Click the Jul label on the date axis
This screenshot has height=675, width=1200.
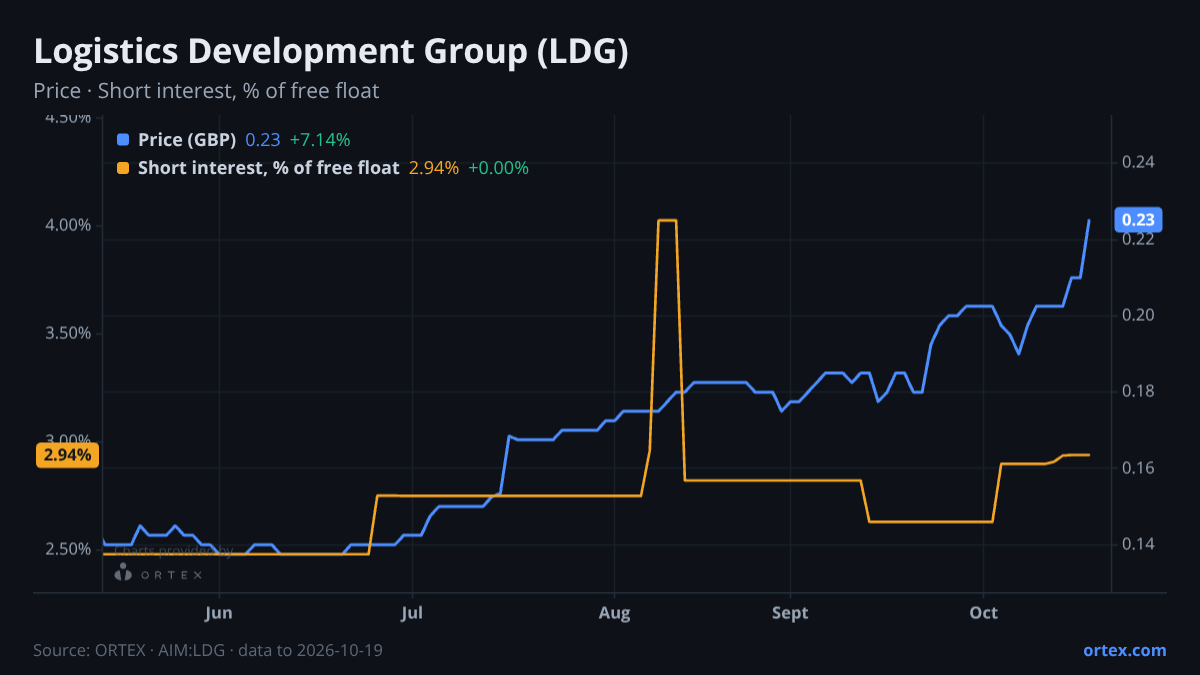(x=411, y=612)
